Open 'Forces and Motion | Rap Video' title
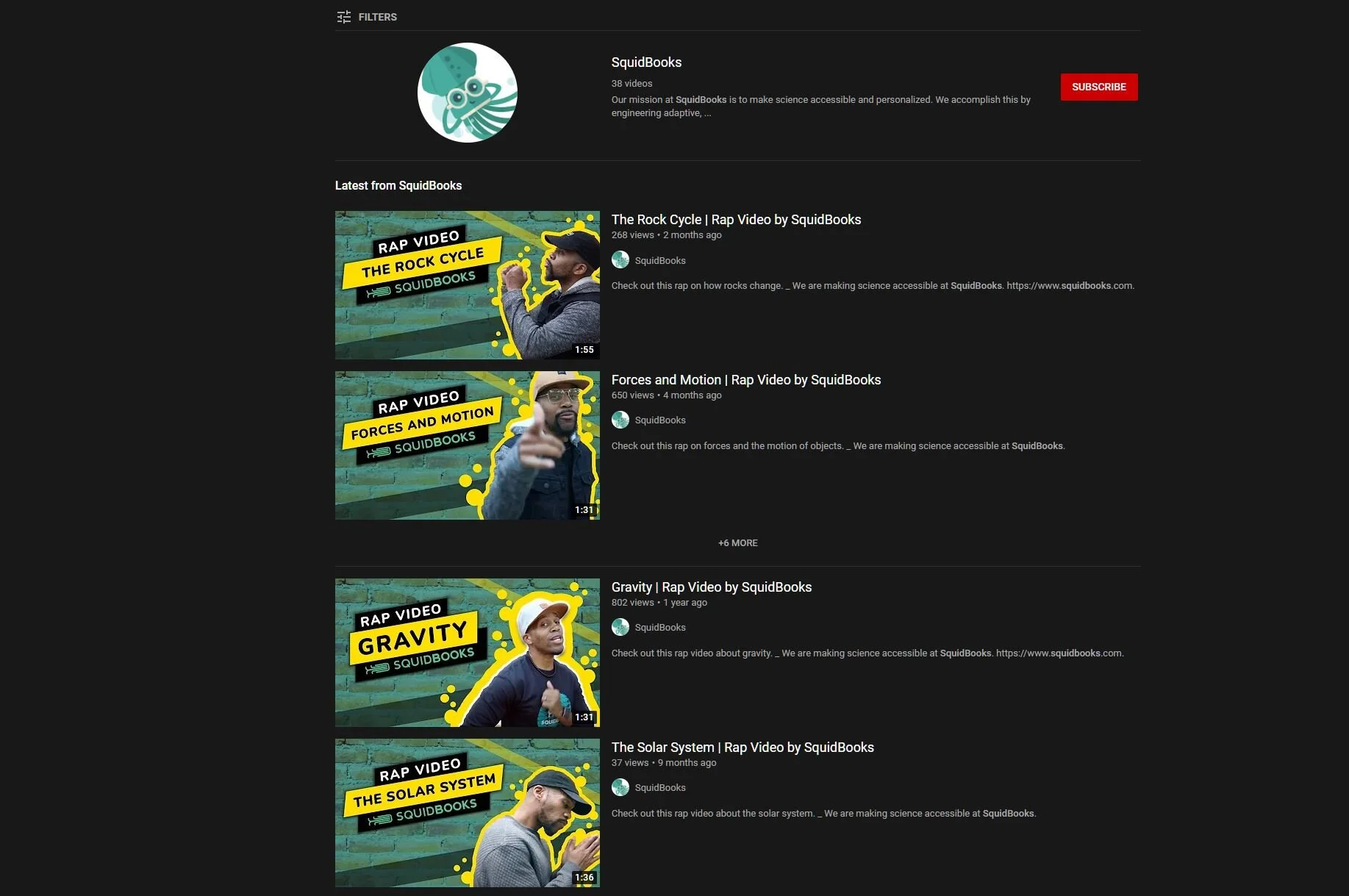The width and height of the screenshot is (1349, 896). tap(746, 380)
